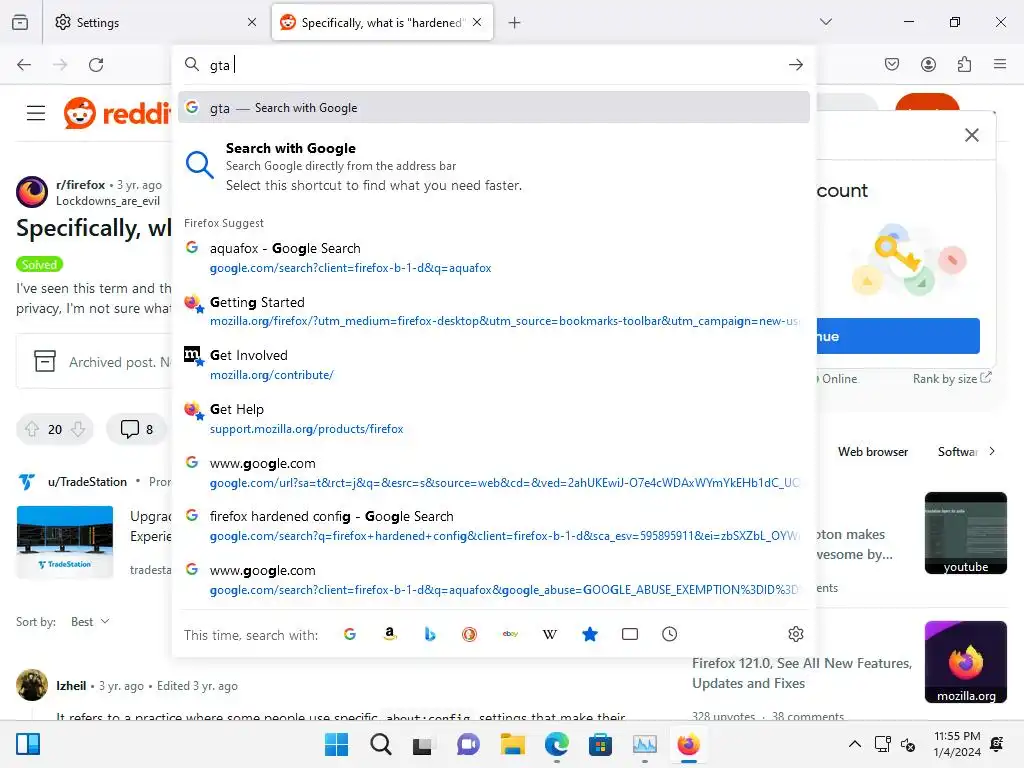
Task: Open the Firefox application menu
Action: pyautogui.click(x=1000, y=64)
